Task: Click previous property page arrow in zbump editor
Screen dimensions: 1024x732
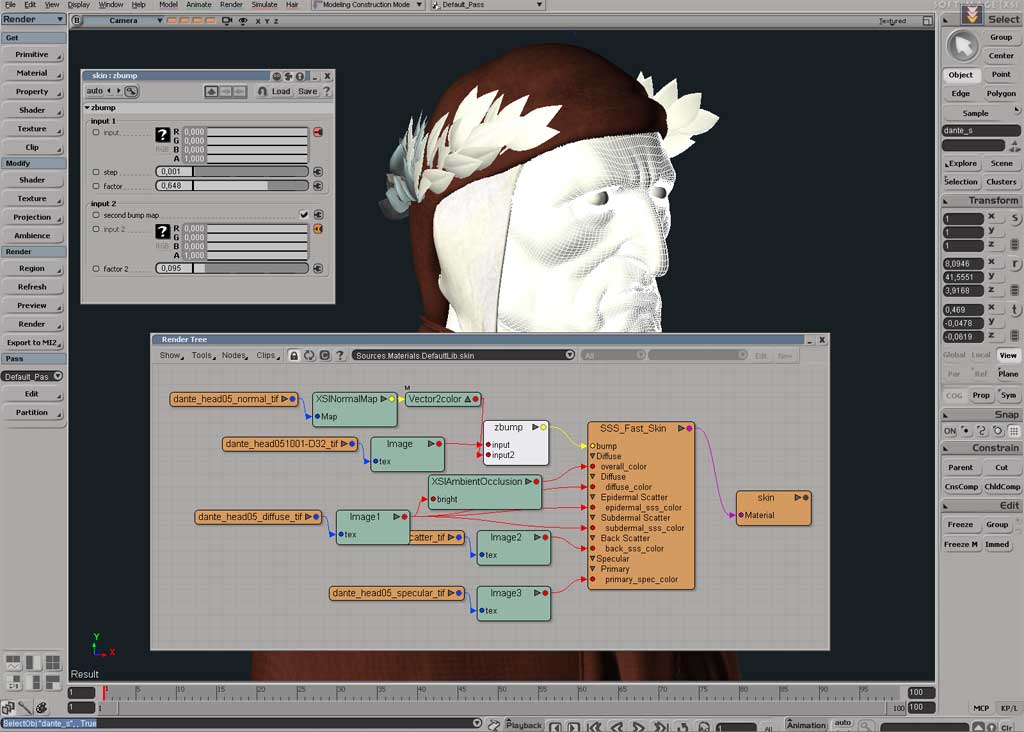Action: [x=109, y=91]
